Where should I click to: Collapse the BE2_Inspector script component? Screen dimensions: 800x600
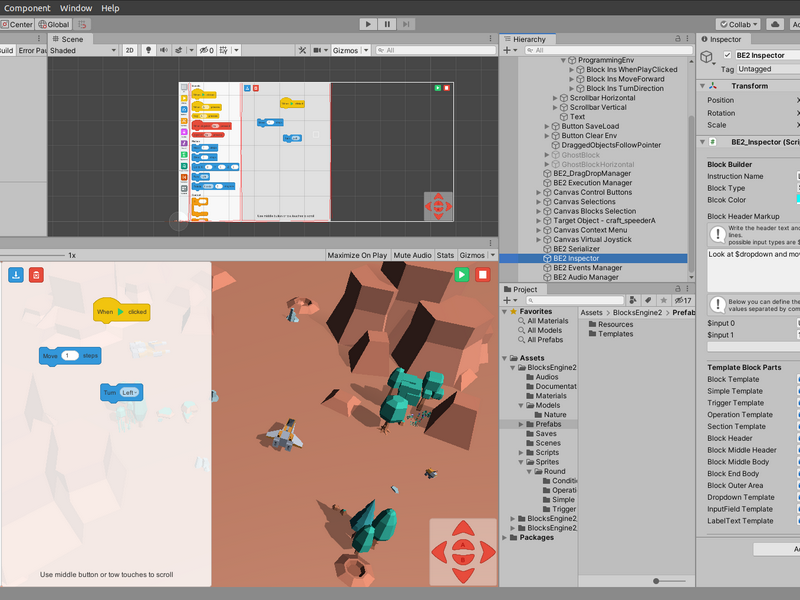point(703,142)
